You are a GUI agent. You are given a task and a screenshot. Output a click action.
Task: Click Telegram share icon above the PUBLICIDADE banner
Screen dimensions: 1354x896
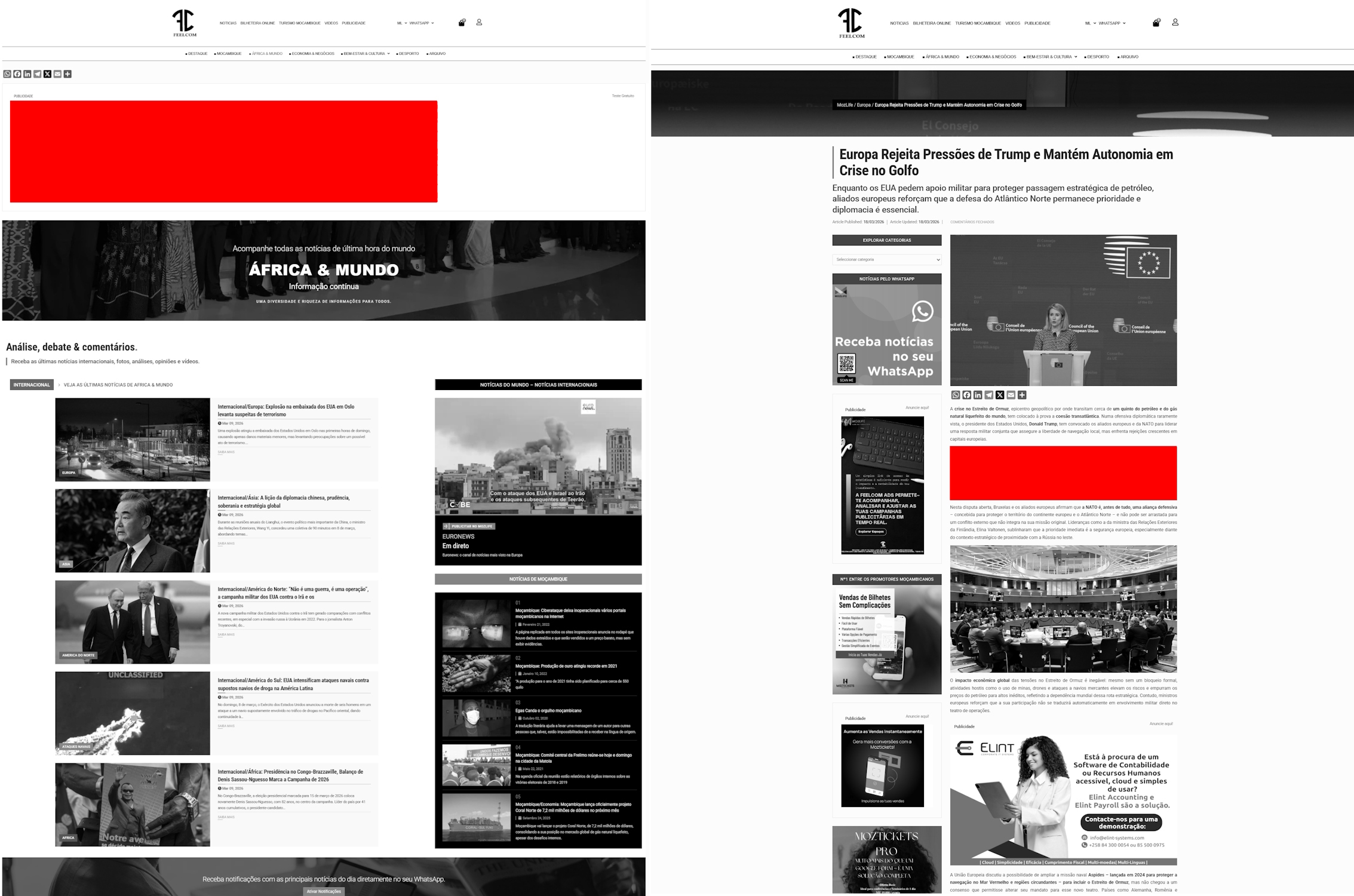coord(38,74)
